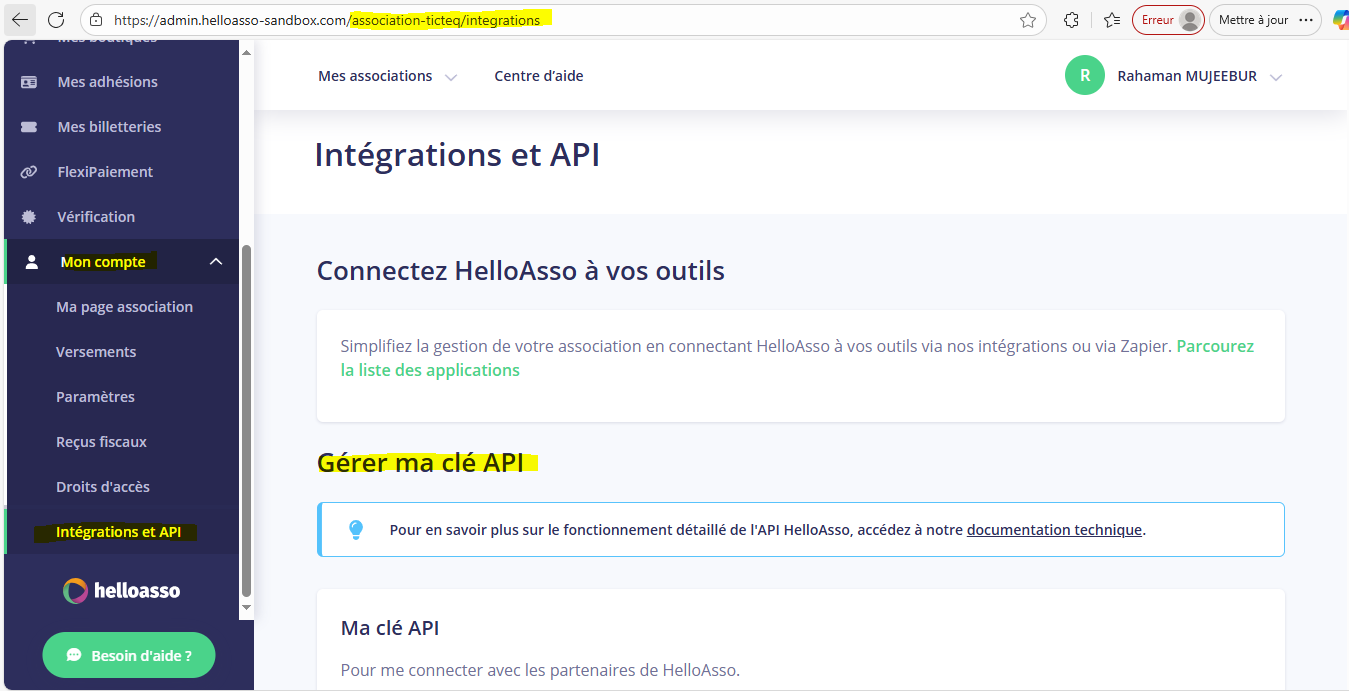Collapse the Mon compte section chevron

[x=216, y=262]
